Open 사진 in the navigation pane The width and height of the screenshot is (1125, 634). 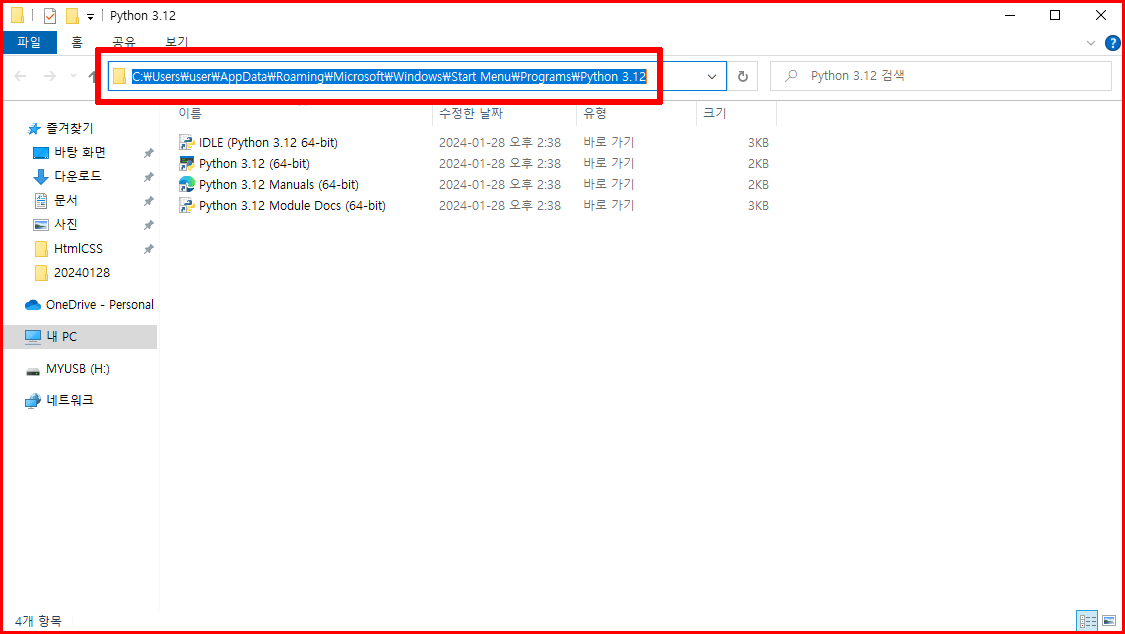click(66, 224)
